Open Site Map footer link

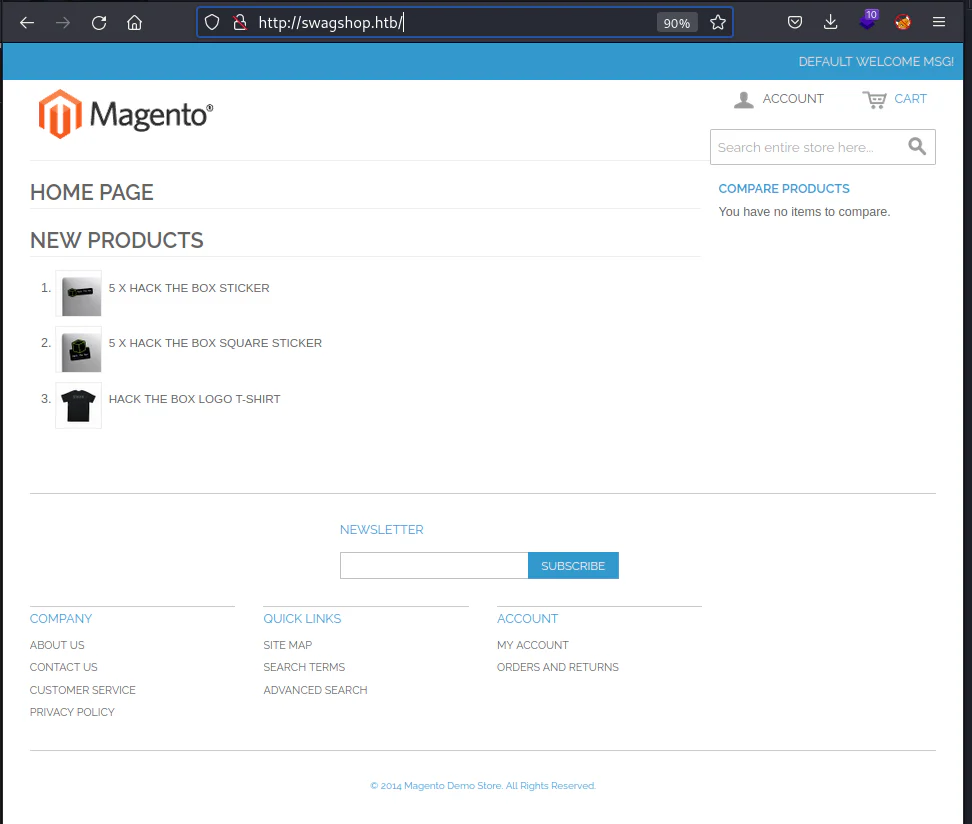point(288,645)
